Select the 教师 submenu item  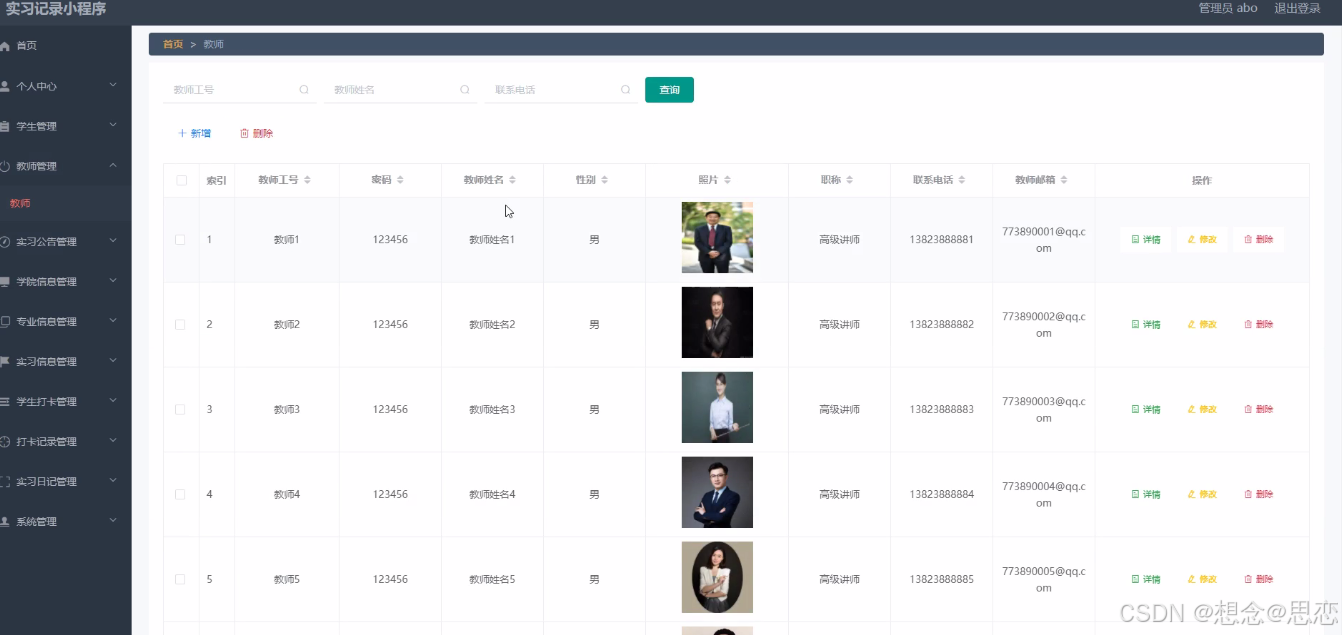[x=65, y=203]
